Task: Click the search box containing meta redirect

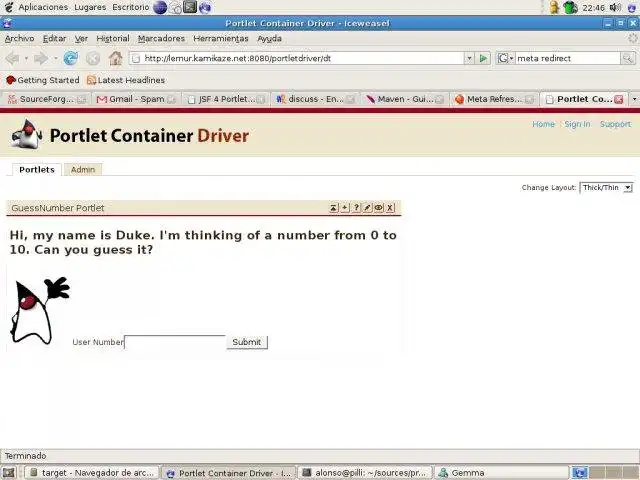Action: (x=568, y=58)
